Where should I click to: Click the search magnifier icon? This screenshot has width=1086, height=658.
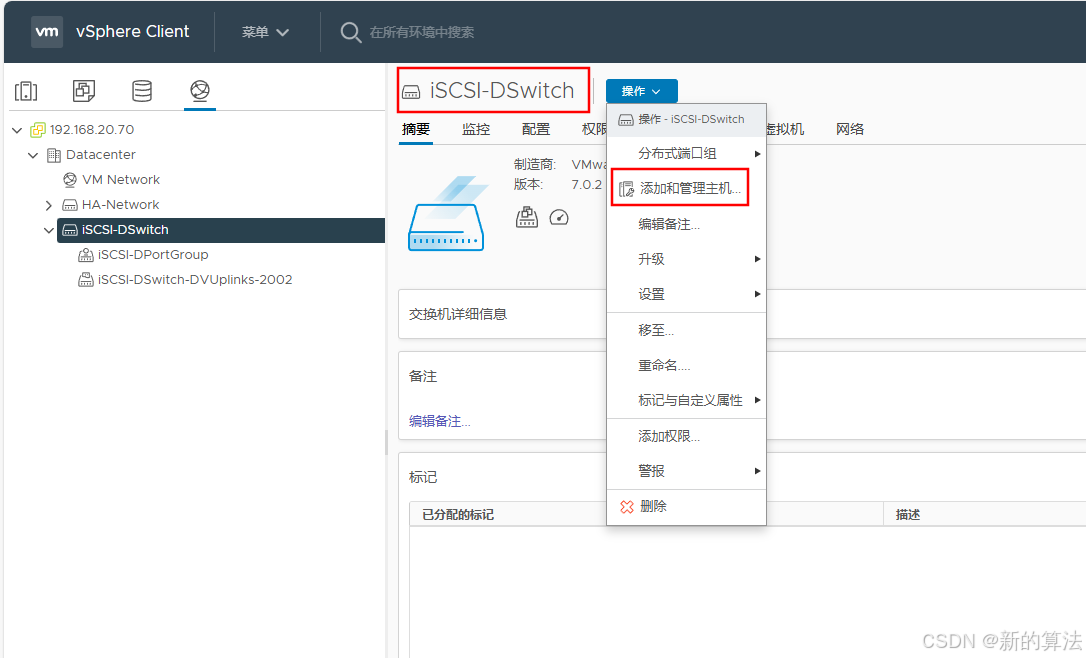[350, 33]
